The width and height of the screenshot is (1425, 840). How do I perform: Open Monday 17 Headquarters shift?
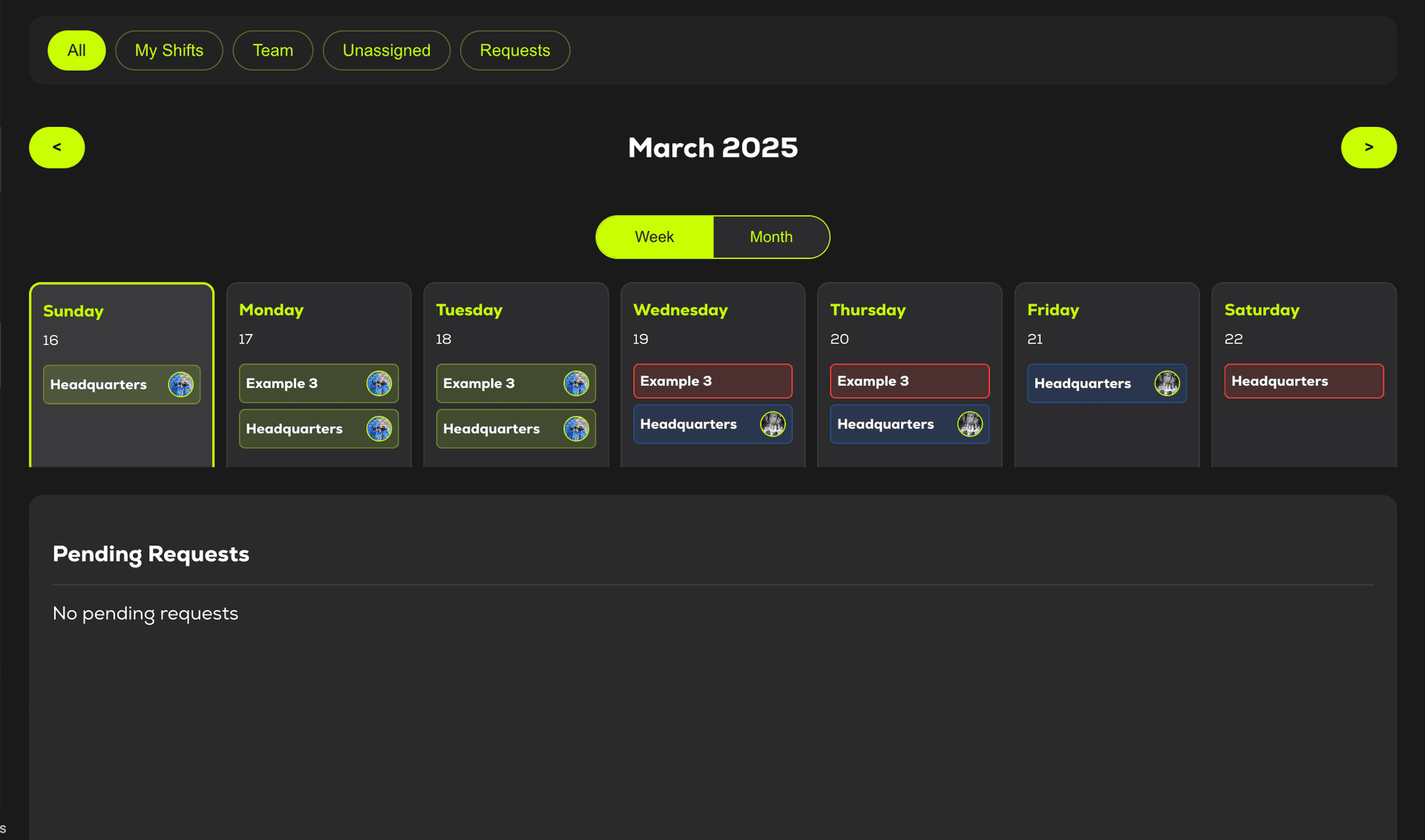[318, 428]
